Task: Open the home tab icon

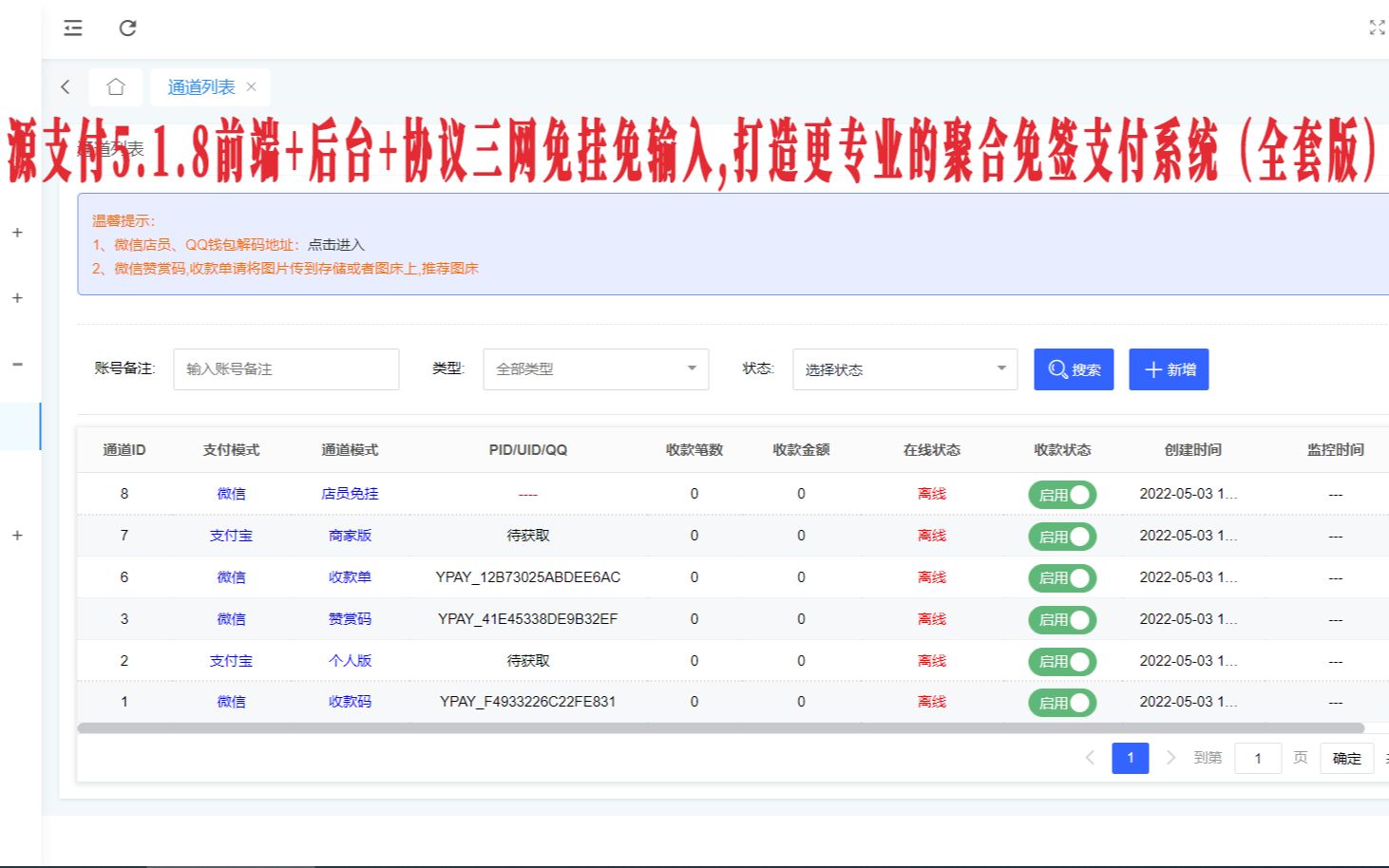Action: point(116,86)
